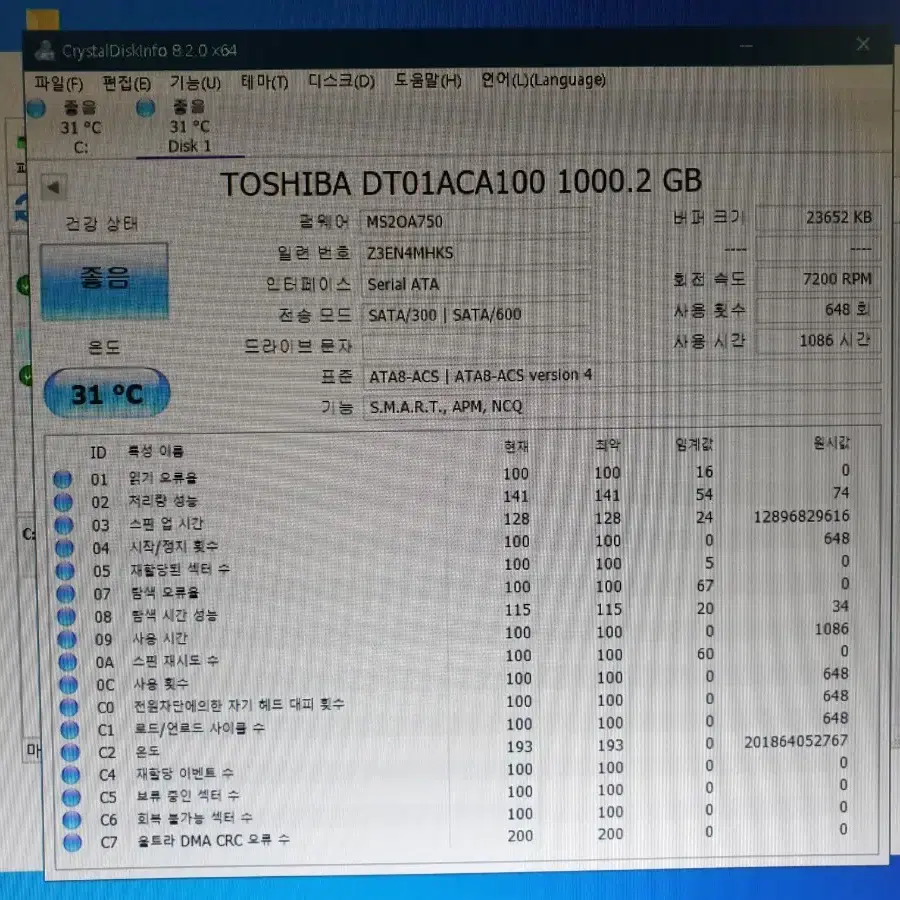Click the 23652 KB buffer size value

[818, 218]
